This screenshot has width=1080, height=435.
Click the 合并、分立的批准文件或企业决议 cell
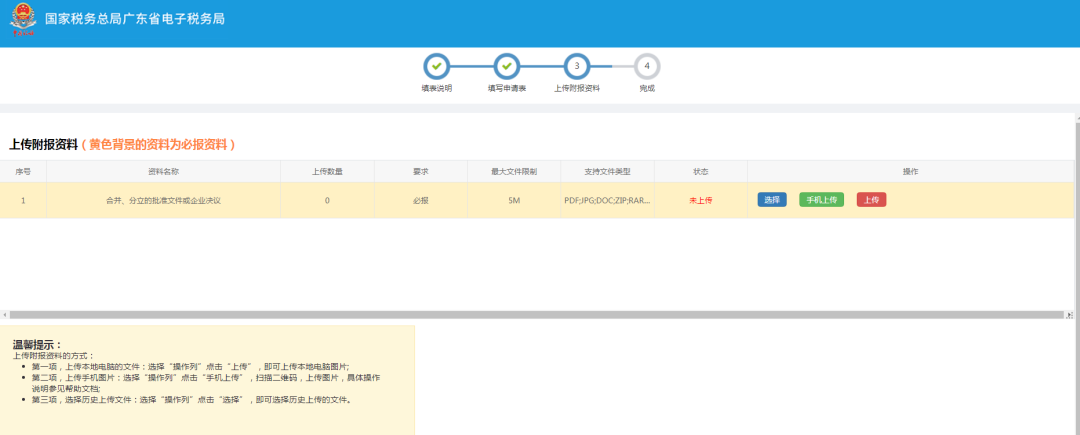pos(163,200)
